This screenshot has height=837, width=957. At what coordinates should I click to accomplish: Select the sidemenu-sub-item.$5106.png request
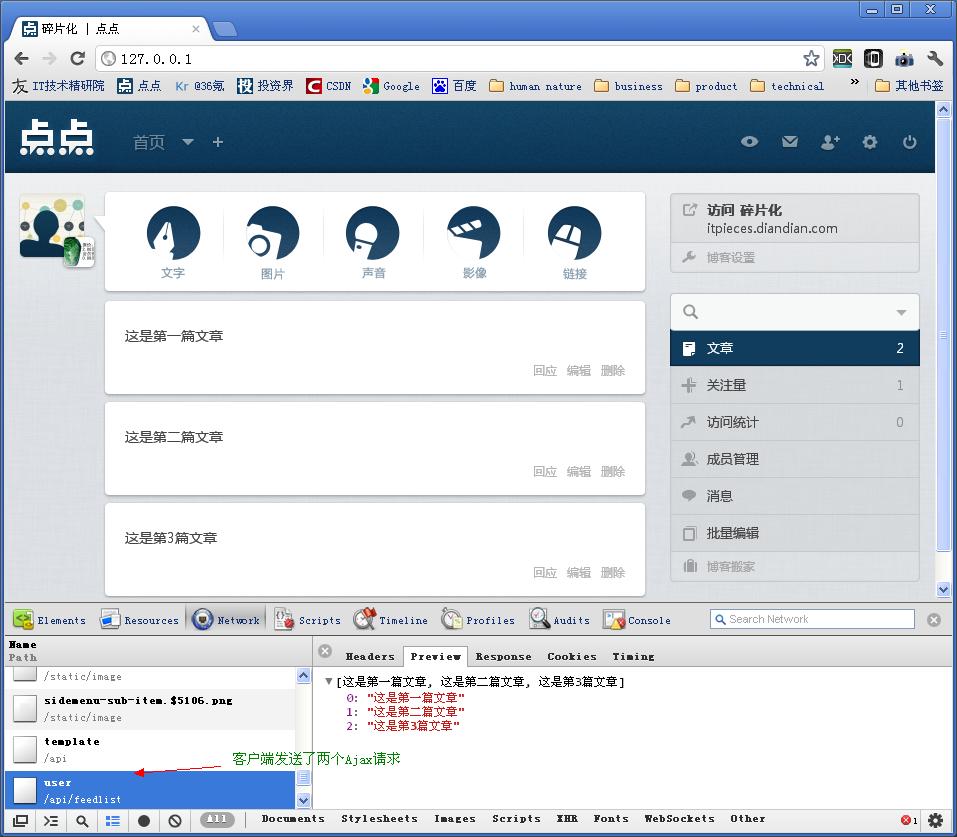pyautogui.click(x=150, y=709)
